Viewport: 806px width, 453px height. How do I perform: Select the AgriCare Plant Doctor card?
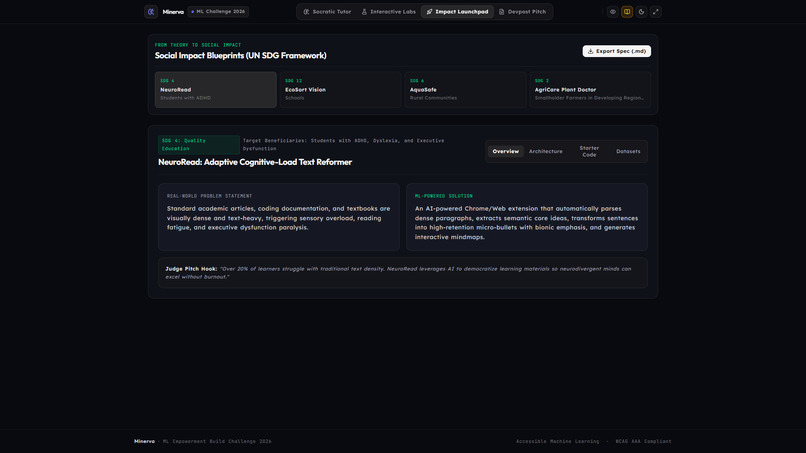[591, 89]
